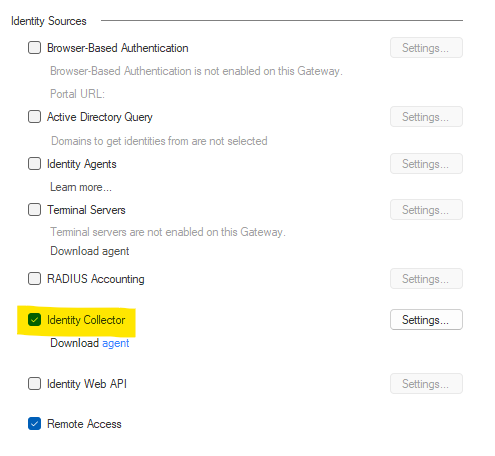Screen dimensions: 495x456
Task: Open Identity Collector Settings button
Action: tap(426, 320)
